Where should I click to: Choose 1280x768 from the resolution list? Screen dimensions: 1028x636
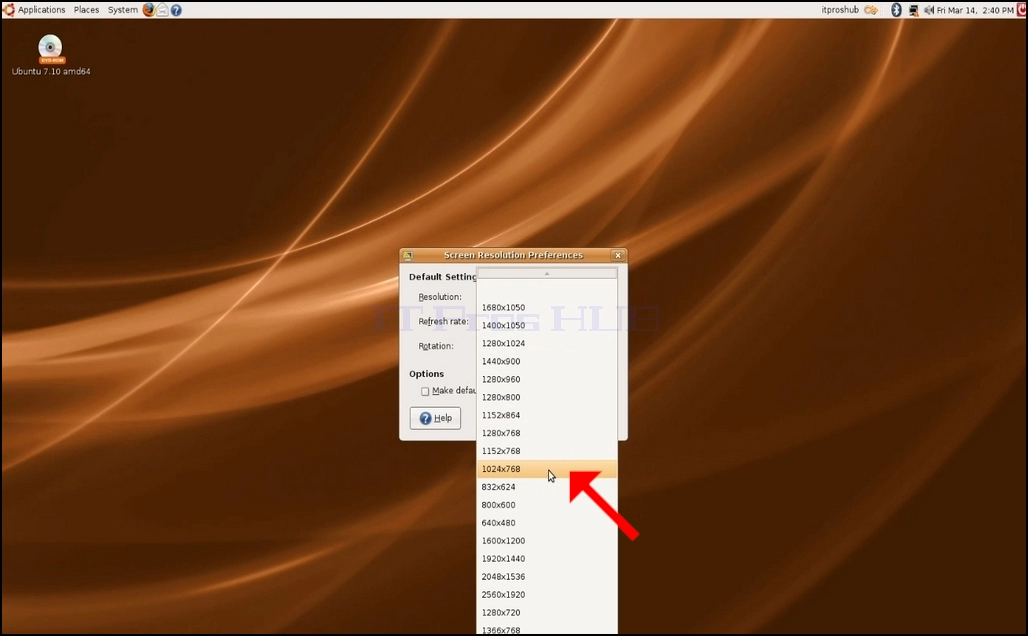(x=547, y=433)
